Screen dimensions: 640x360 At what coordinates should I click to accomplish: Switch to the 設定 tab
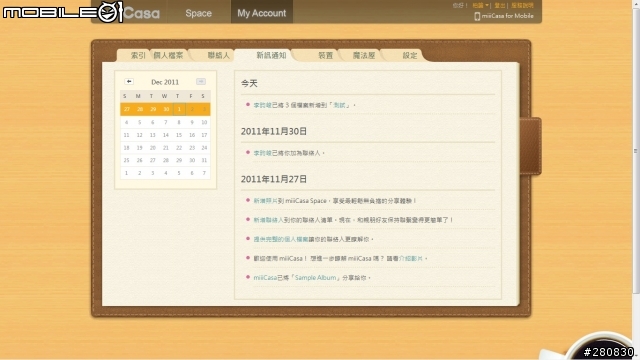point(409,55)
